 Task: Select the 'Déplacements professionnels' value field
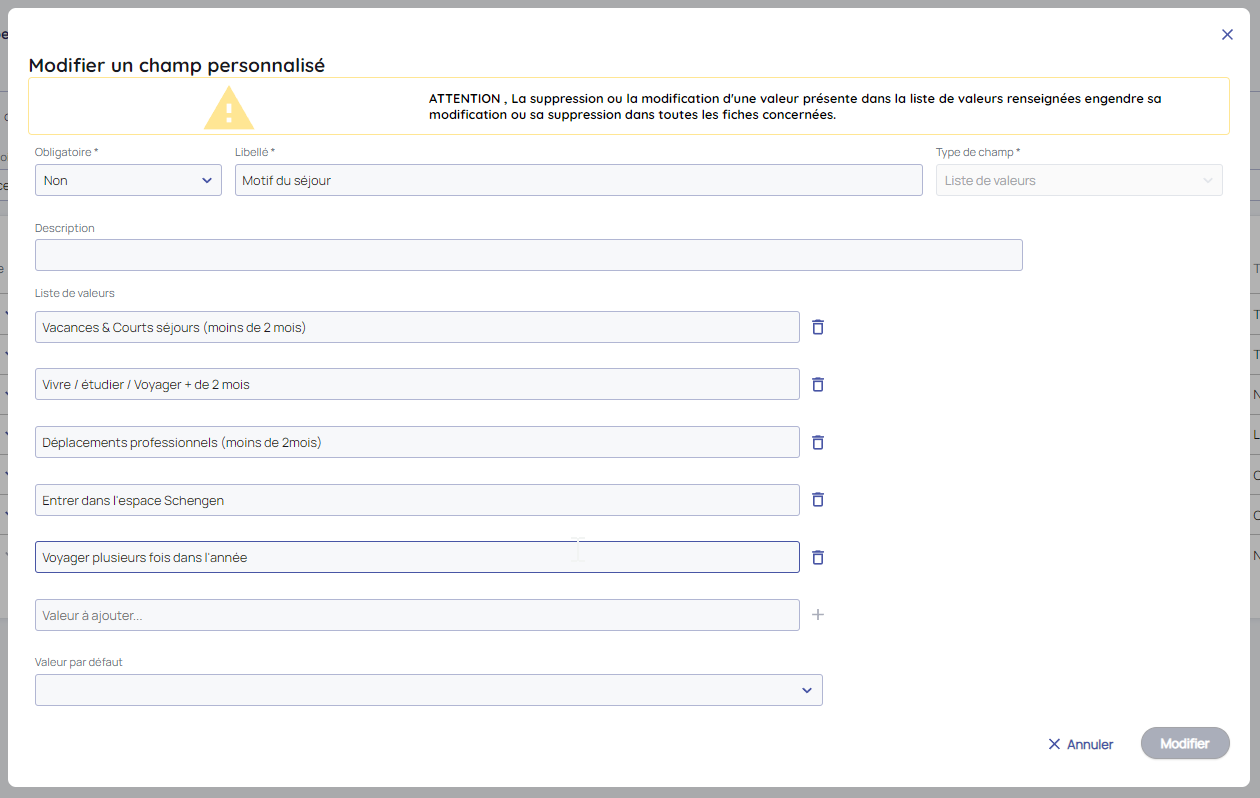pyautogui.click(x=417, y=442)
